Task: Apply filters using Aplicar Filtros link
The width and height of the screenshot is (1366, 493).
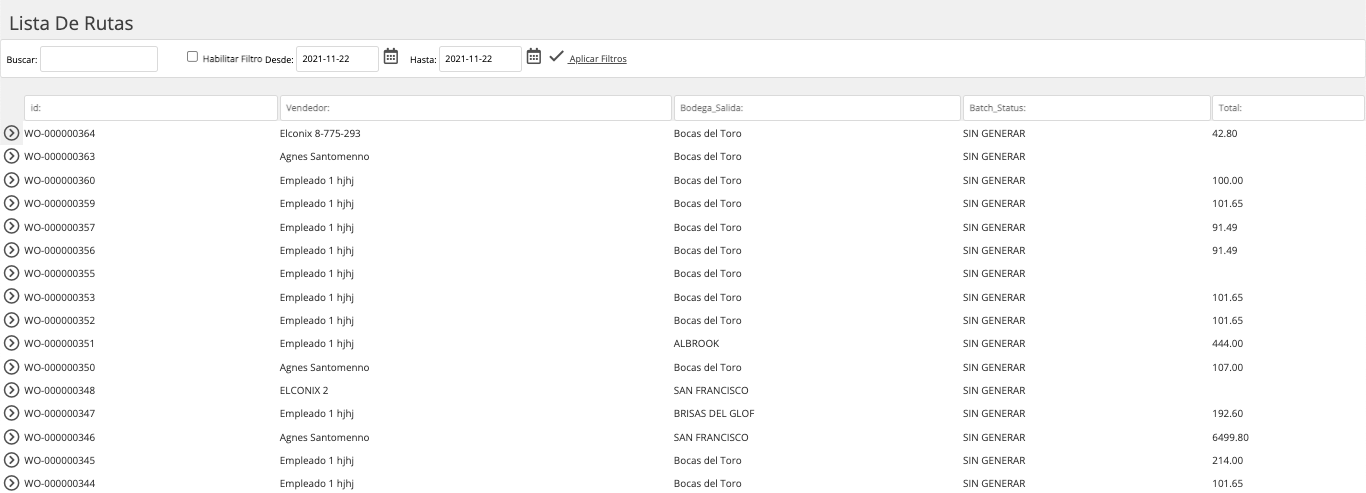Action: pyautogui.click(x=597, y=59)
